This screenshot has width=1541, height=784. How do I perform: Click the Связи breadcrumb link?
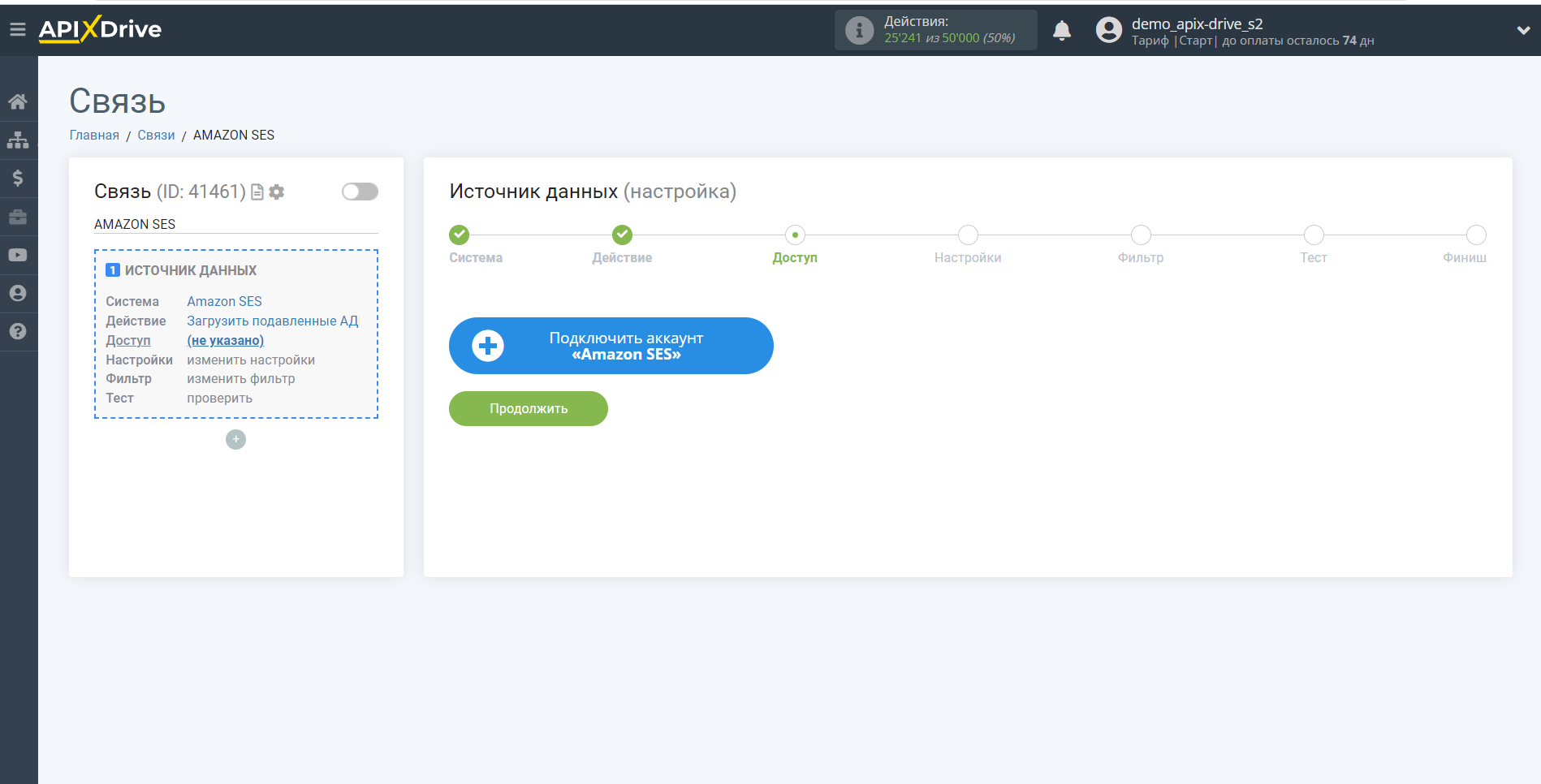pyautogui.click(x=156, y=135)
